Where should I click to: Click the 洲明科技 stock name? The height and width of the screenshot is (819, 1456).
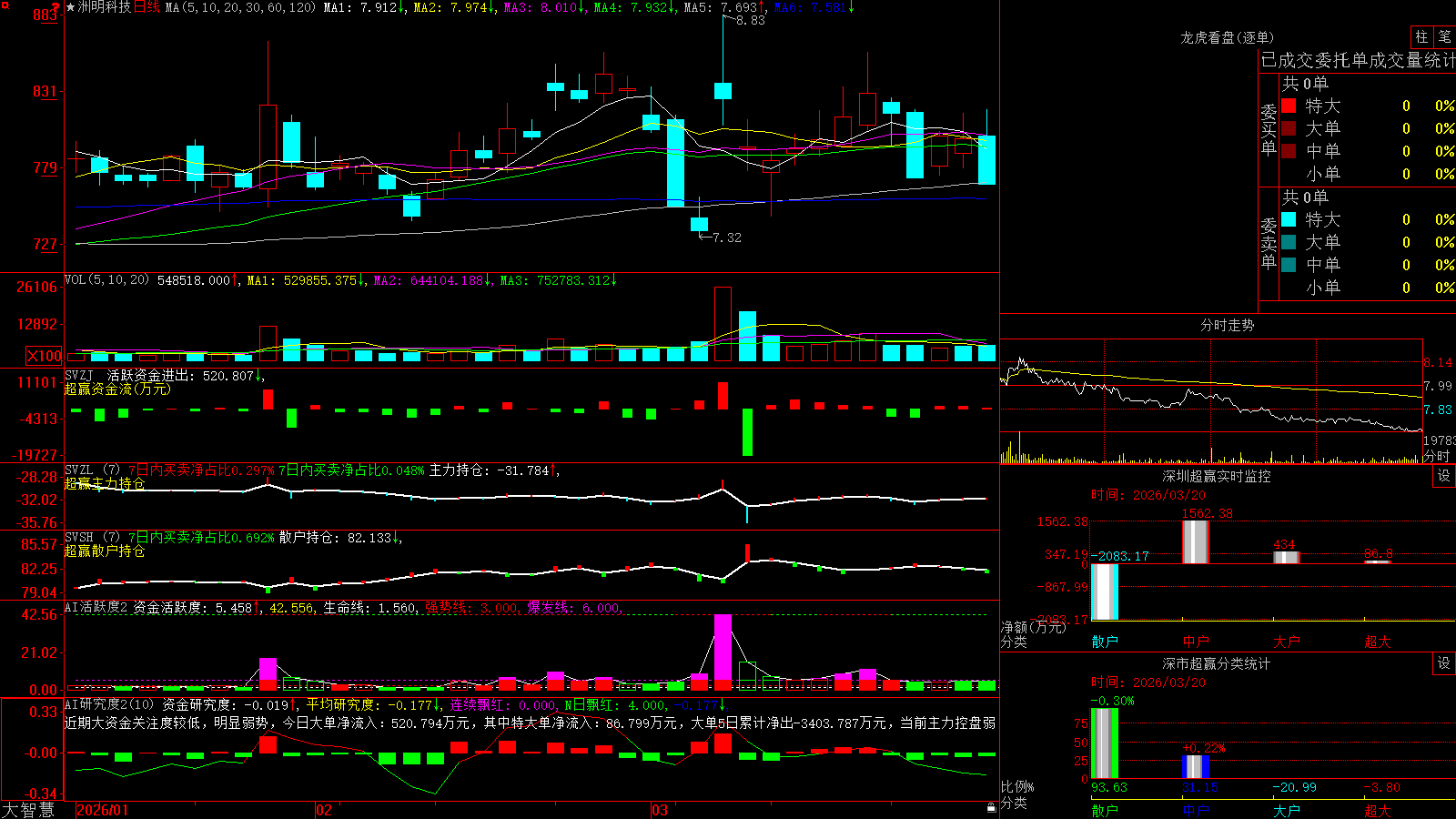tap(104, 7)
